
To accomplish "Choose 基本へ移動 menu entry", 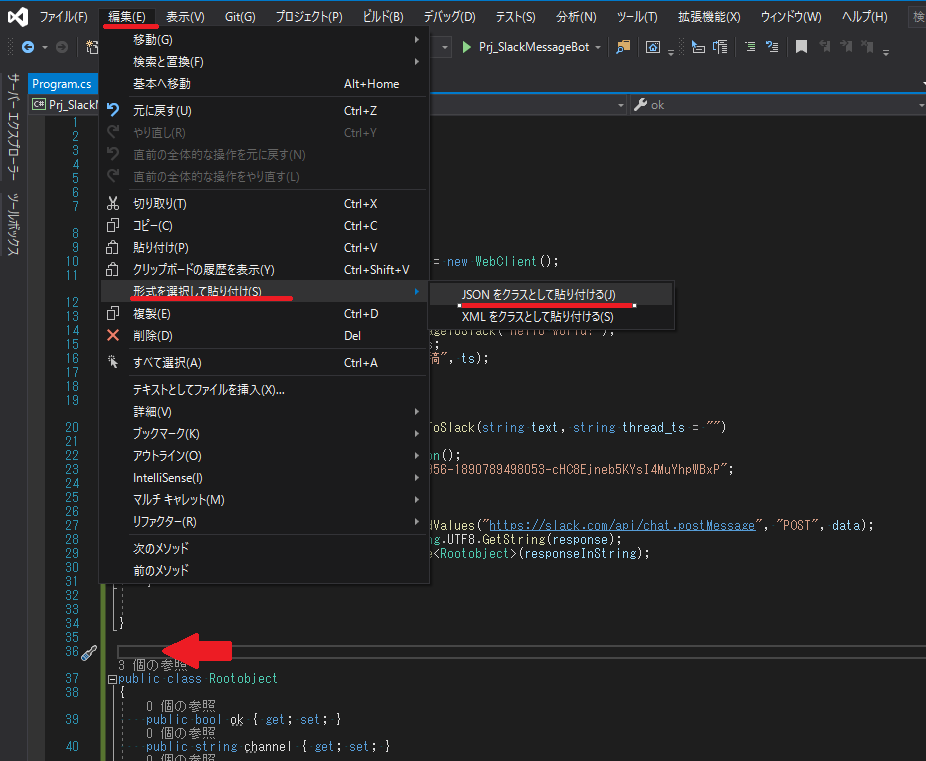I will tap(264, 84).
